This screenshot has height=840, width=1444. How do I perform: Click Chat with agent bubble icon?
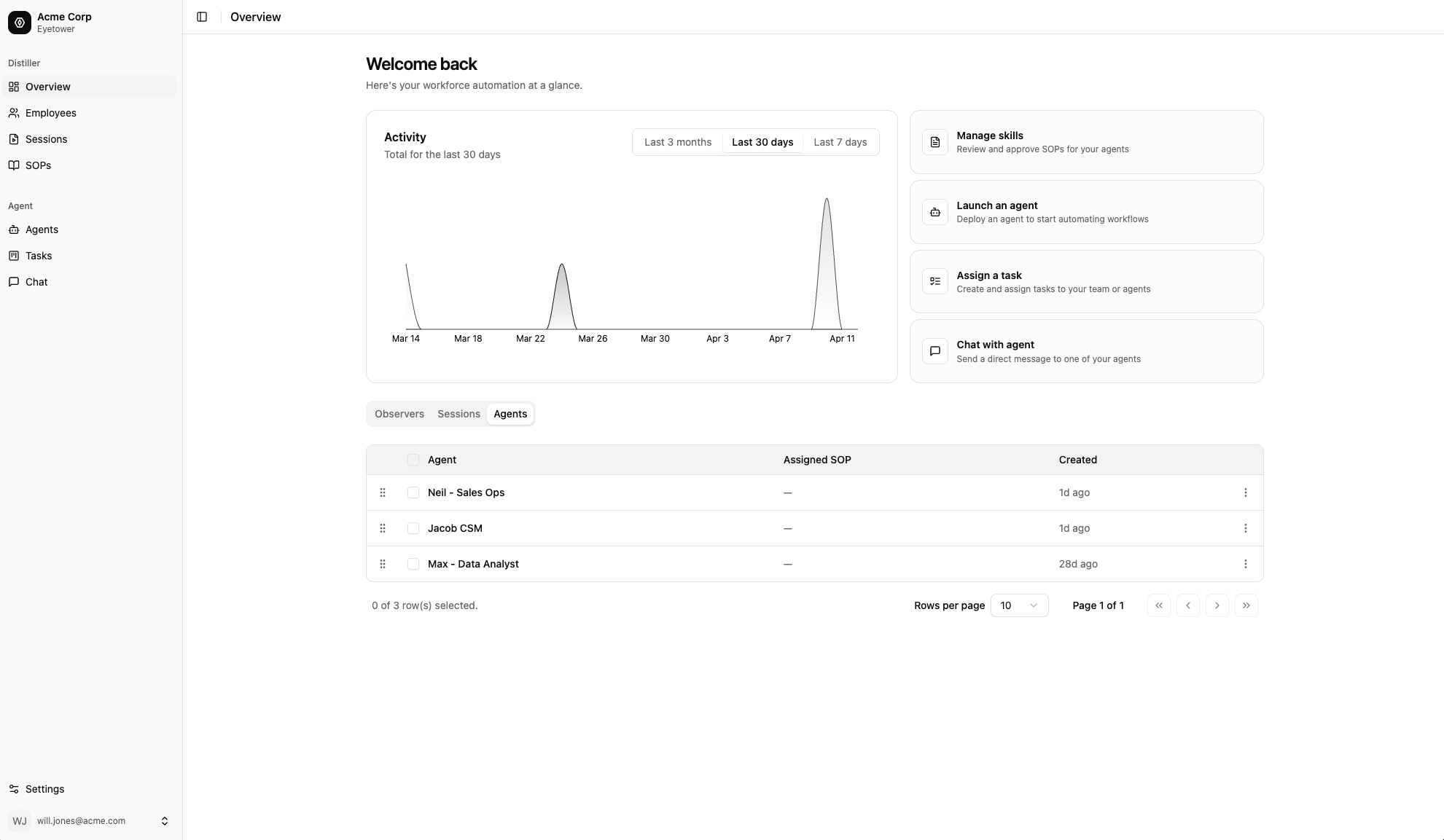click(x=934, y=351)
